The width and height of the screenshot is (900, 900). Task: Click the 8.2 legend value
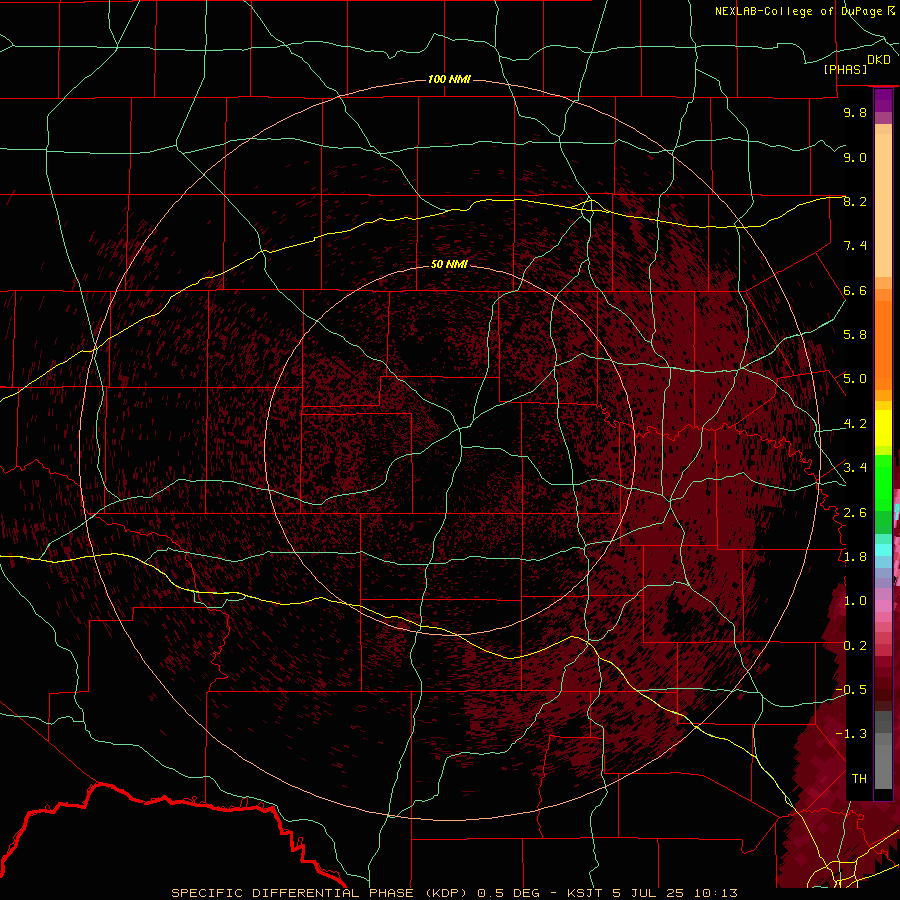click(855, 201)
